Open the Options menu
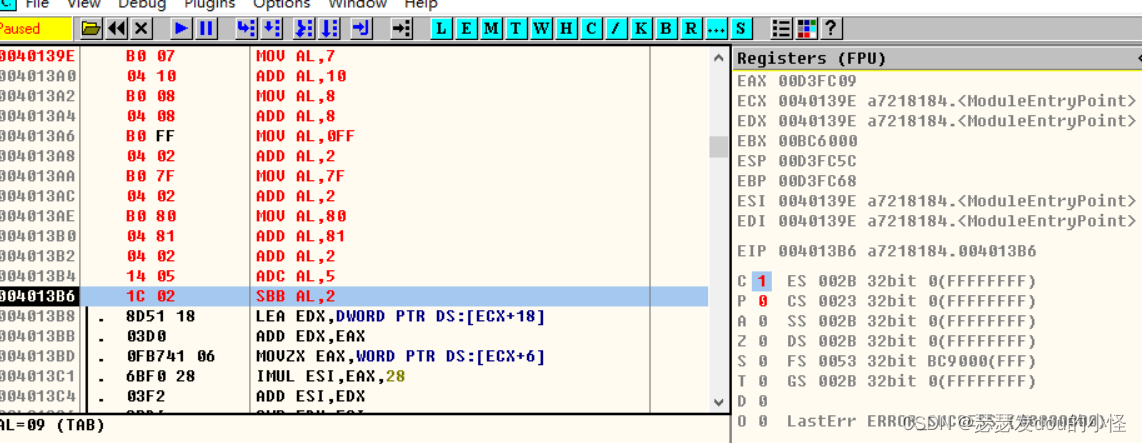This screenshot has height=443, width=1142. 281,4
